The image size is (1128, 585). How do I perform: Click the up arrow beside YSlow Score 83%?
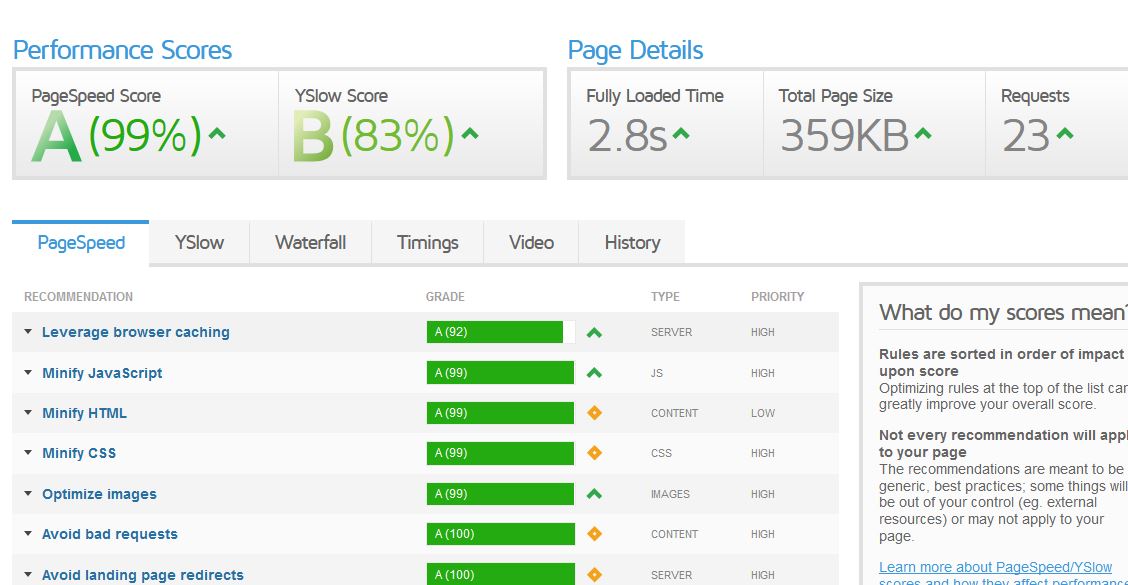point(470,133)
